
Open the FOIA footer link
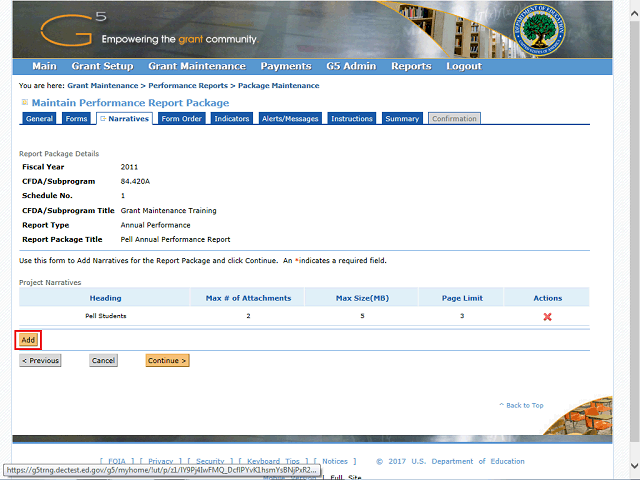pos(117,461)
